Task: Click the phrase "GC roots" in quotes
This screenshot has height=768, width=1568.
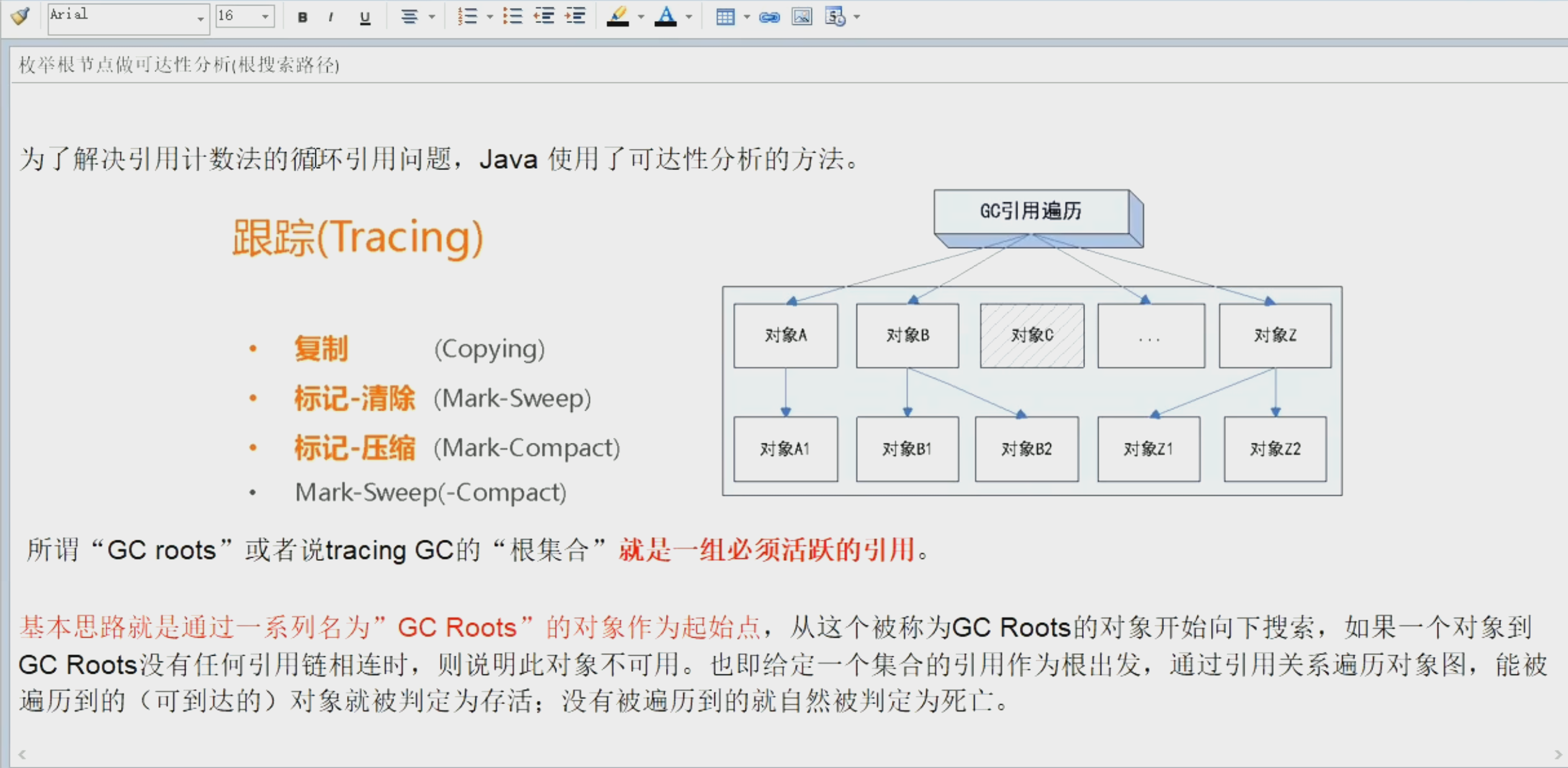Action: [x=161, y=550]
